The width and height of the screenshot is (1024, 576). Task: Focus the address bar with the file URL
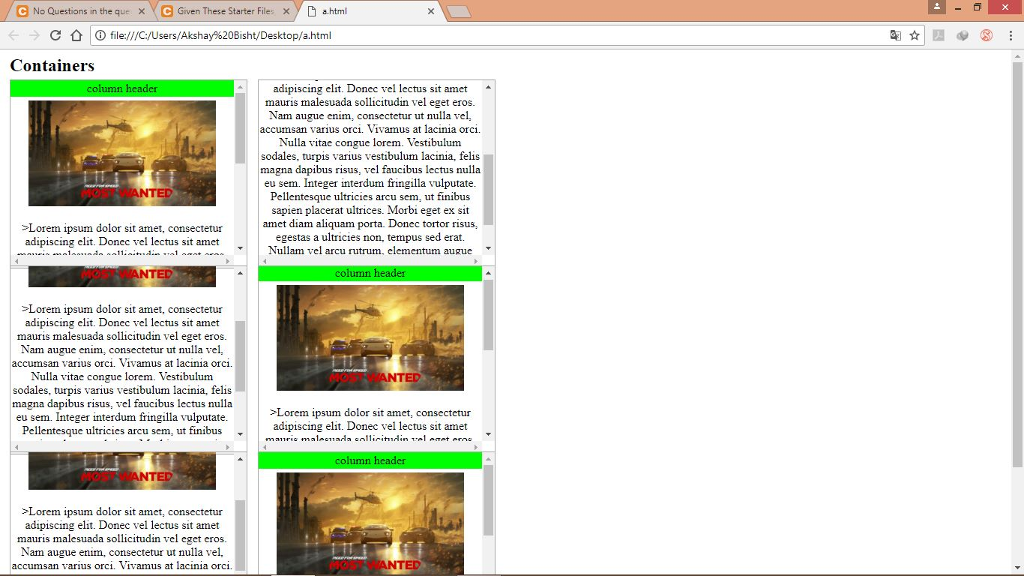tap(496, 35)
